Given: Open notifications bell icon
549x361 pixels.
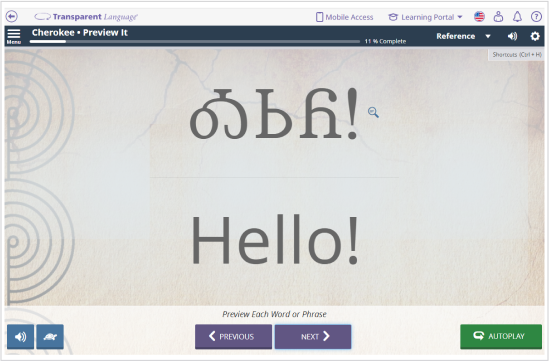Looking at the screenshot, I should [517, 16].
